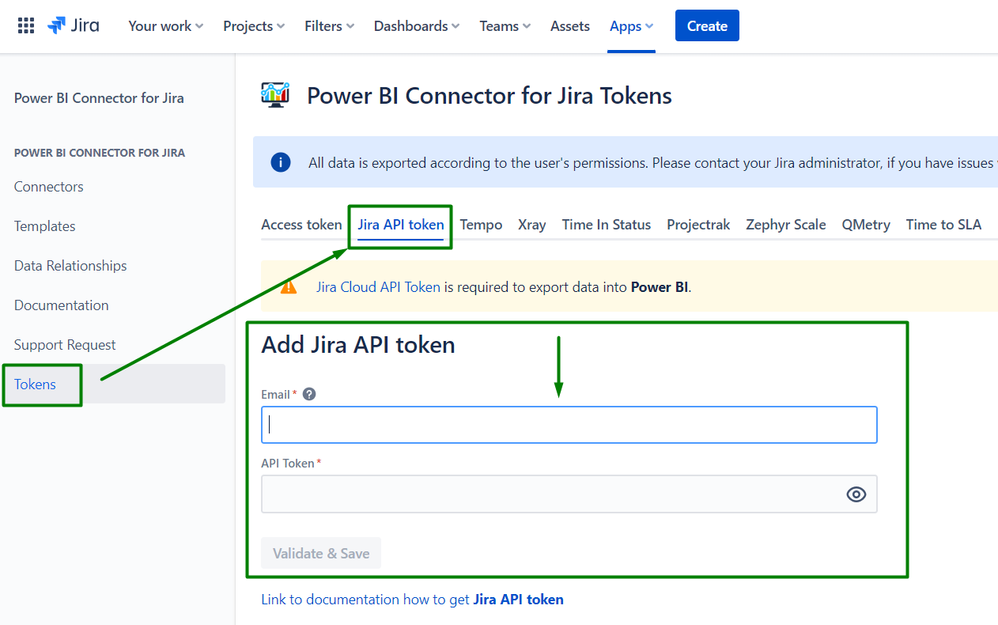Expand the Projects dropdown
Viewport: 998px width, 625px height.
click(x=254, y=26)
